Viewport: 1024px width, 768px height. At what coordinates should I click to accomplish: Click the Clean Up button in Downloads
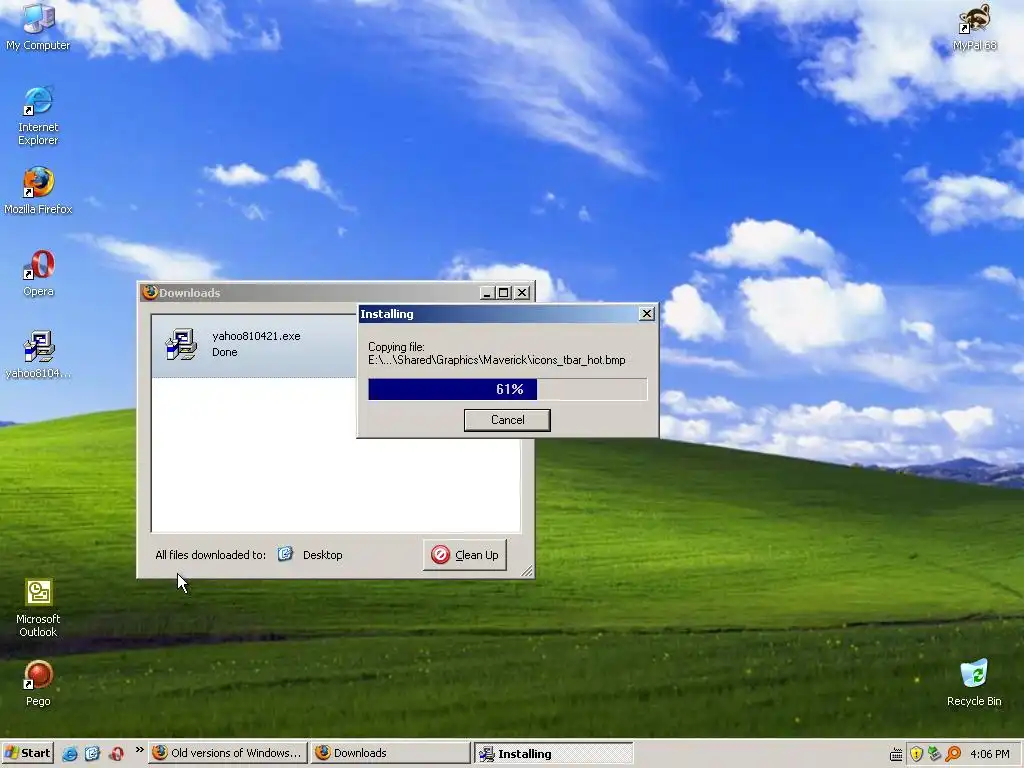[464, 554]
